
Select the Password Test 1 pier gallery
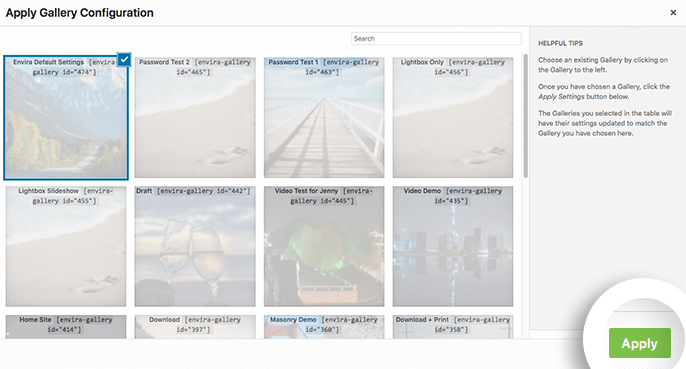click(324, 118)
